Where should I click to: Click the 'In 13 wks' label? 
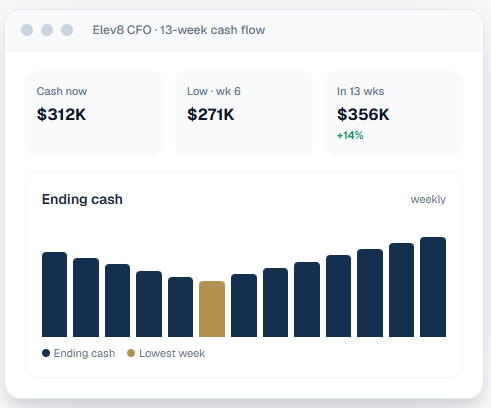[x=360, y=91]
